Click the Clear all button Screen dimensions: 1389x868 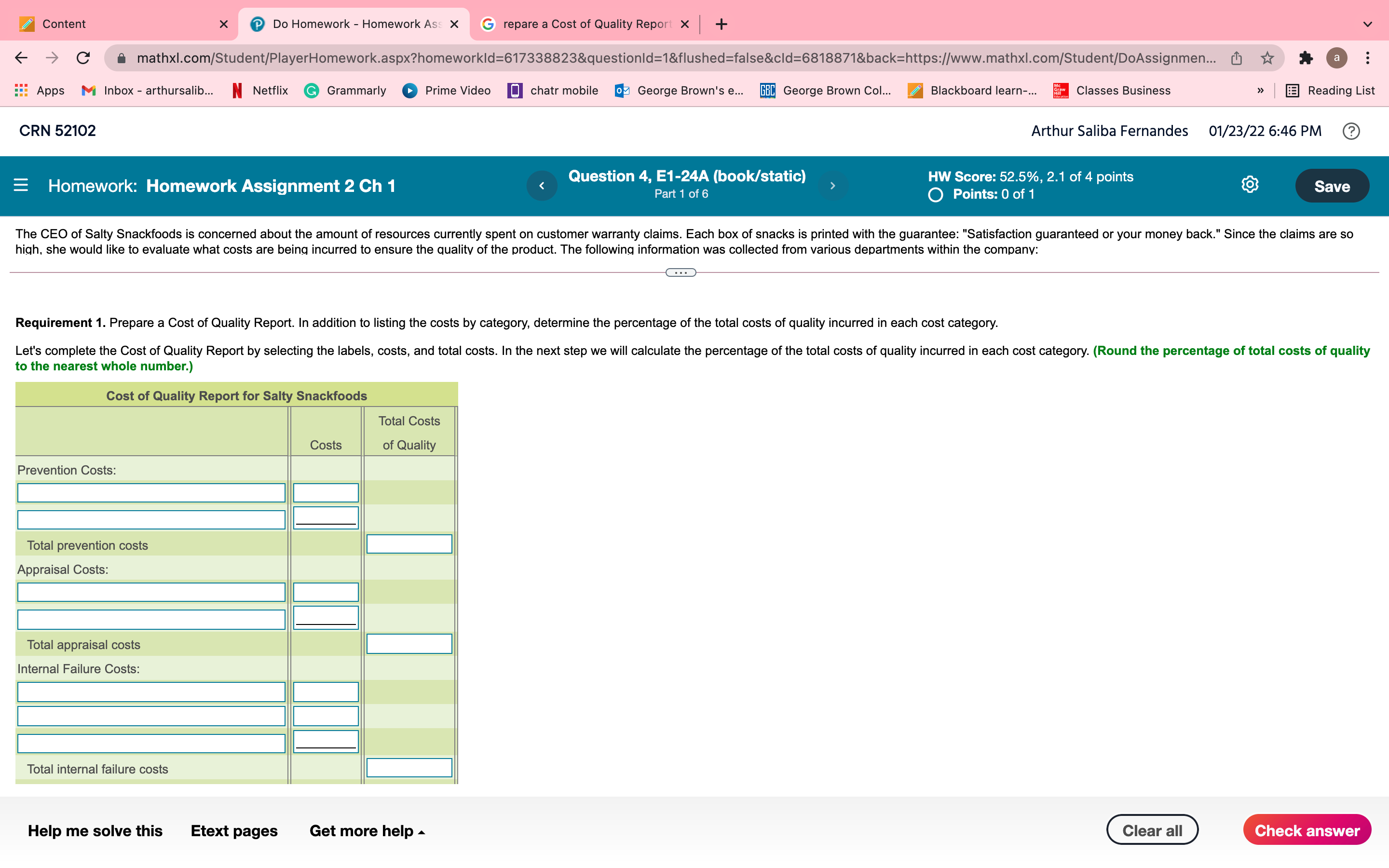tap(1151, 830)
